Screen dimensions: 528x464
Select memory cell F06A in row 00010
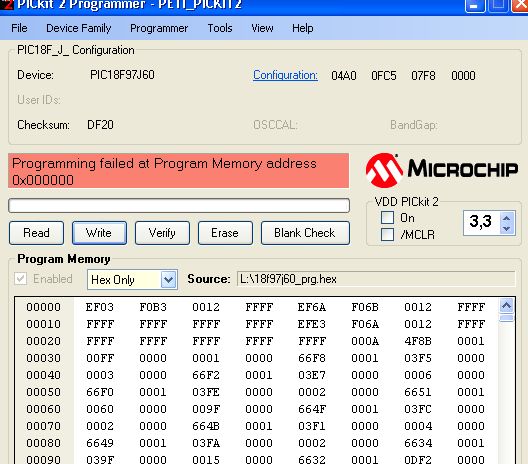[365, 324]
